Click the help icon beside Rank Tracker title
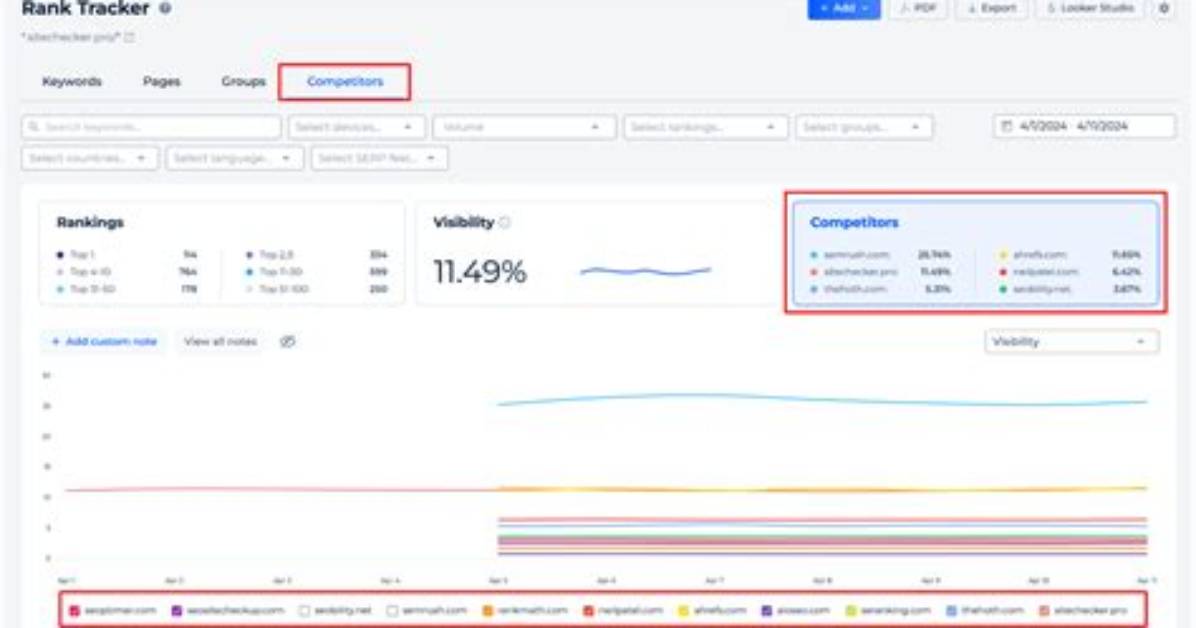This screenshot has height=628, width=1196. coord(165,8)
